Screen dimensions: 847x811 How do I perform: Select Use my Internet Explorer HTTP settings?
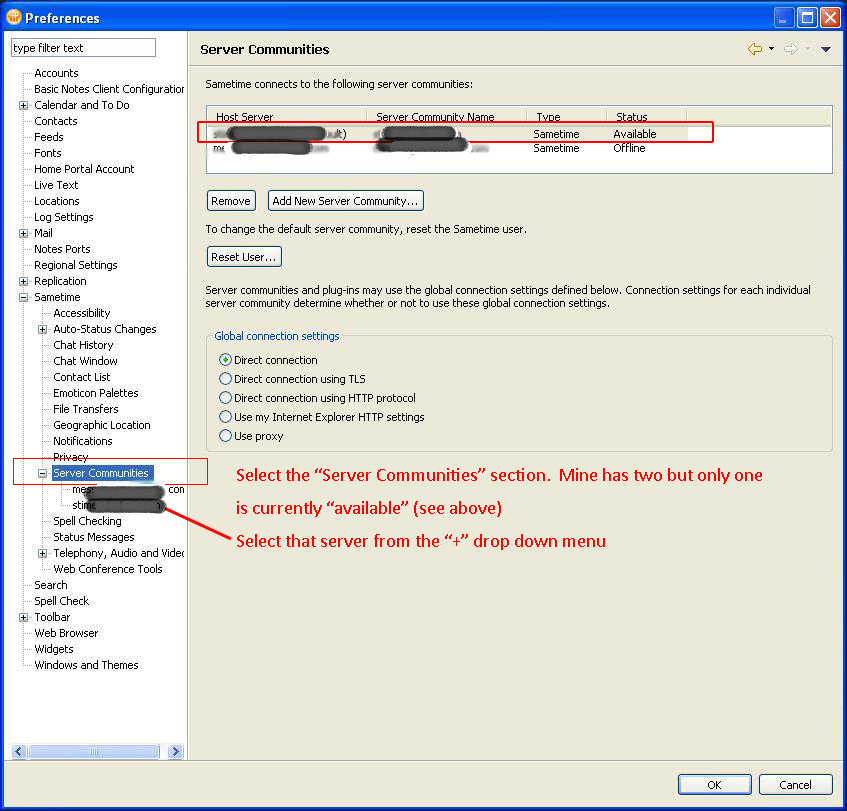point(225,417)
